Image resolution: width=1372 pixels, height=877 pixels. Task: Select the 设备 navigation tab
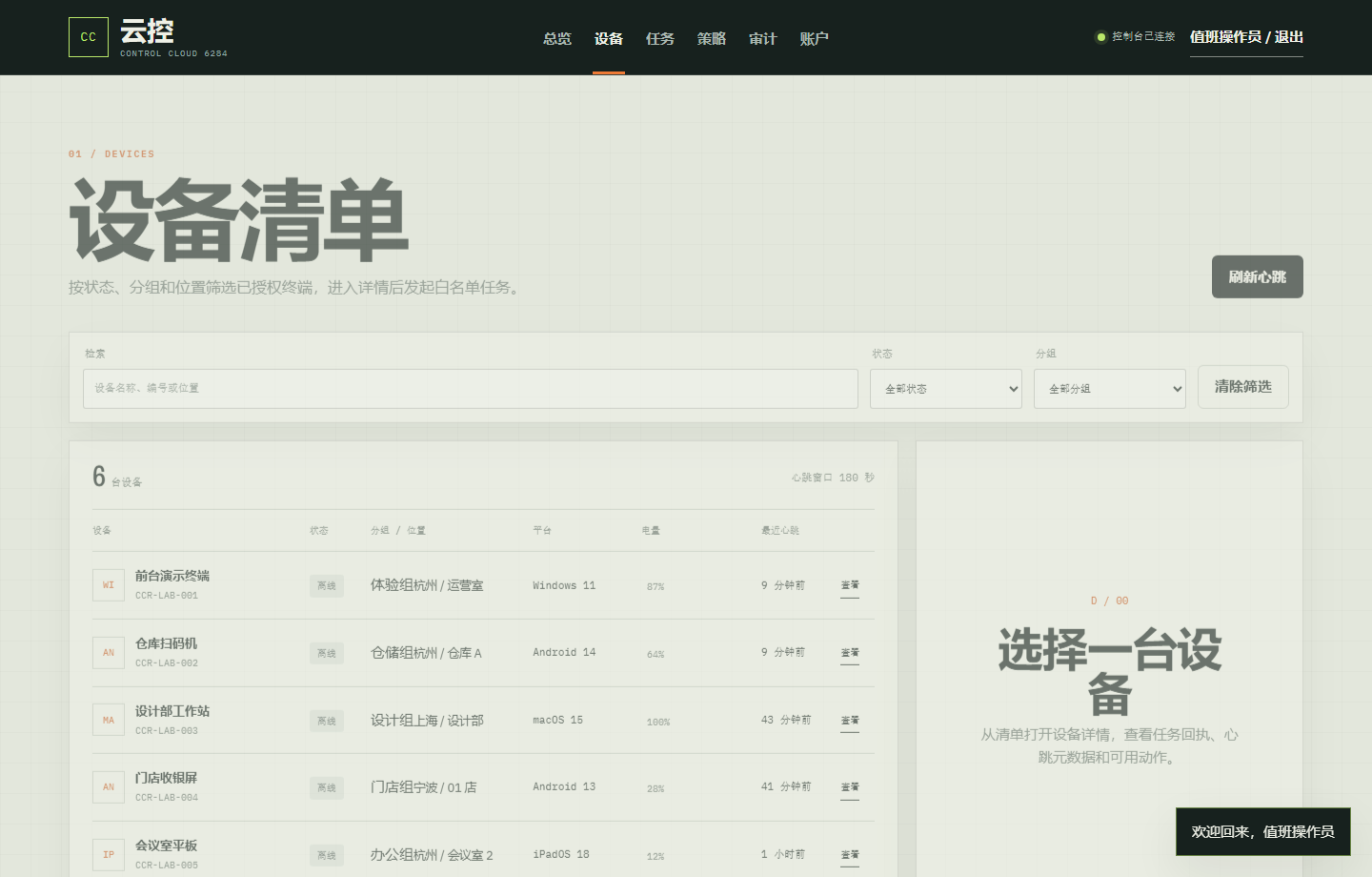pyautogui.click(x=609, y=38)
